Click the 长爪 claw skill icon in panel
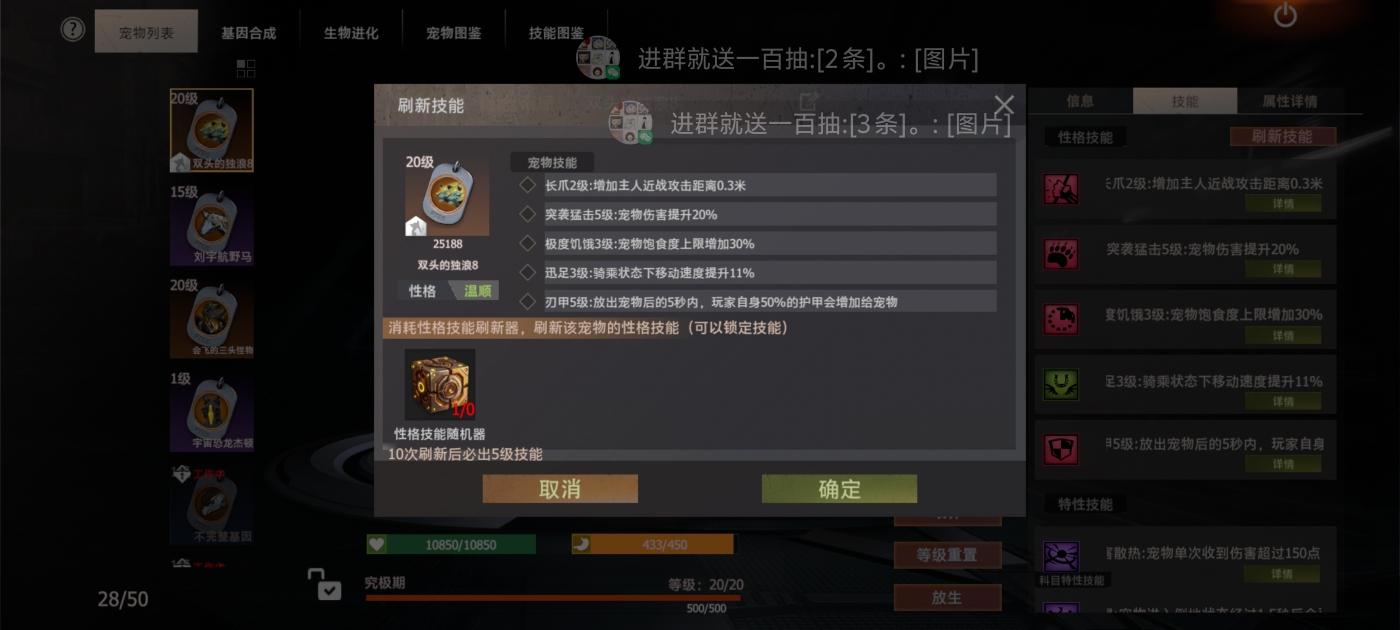This screenshot has height=630, width=1400. tap(1061, 188)
